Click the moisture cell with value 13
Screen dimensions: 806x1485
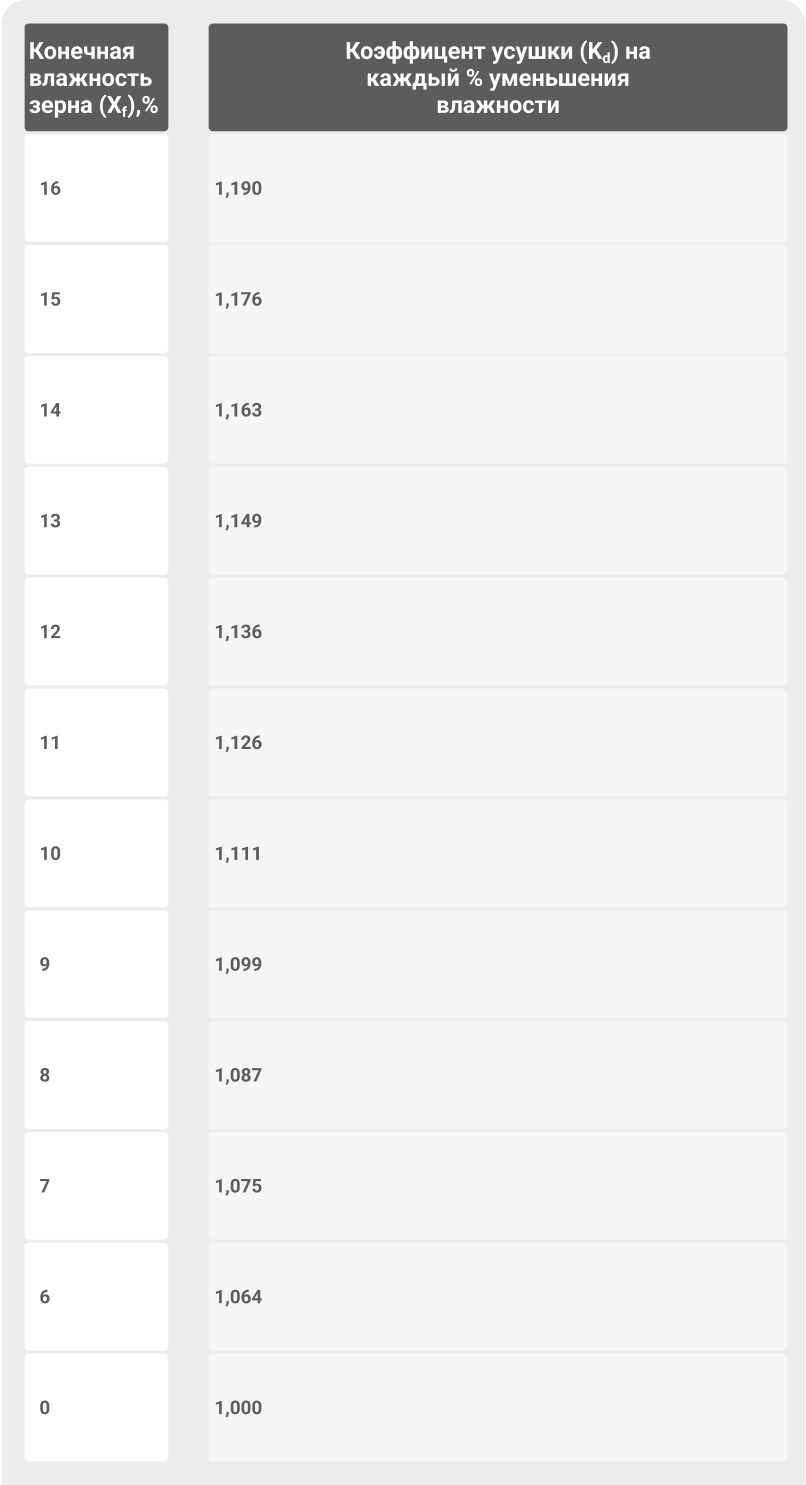[96, 521]
